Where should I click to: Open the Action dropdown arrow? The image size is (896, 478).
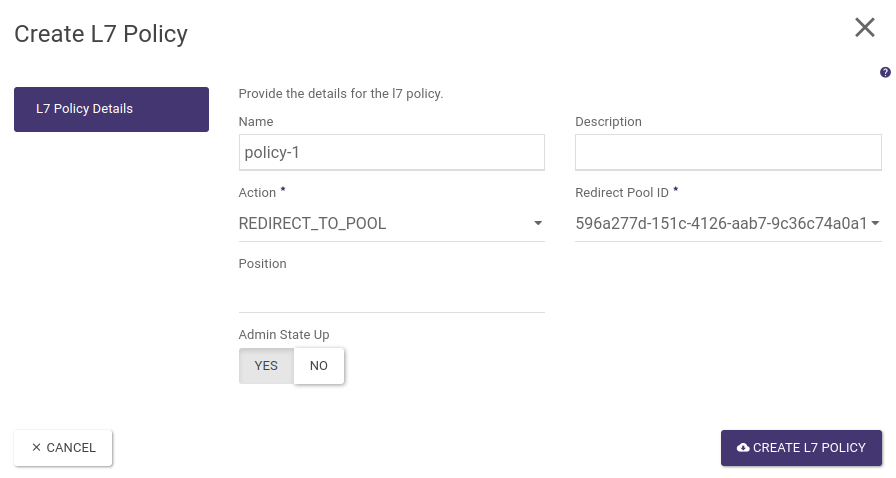pyautogui.click(x=538, y=224)
